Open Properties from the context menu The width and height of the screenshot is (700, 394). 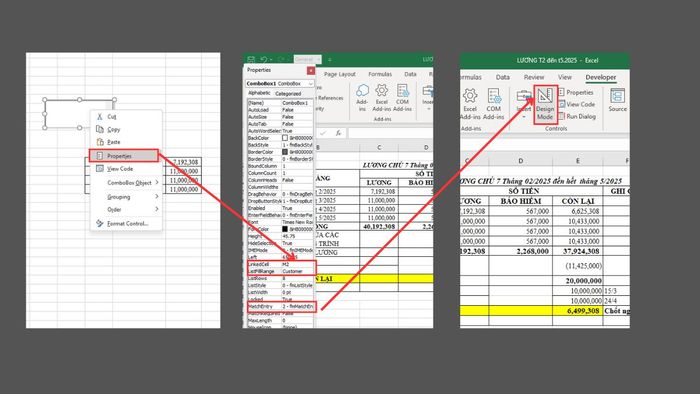[124, 156]
